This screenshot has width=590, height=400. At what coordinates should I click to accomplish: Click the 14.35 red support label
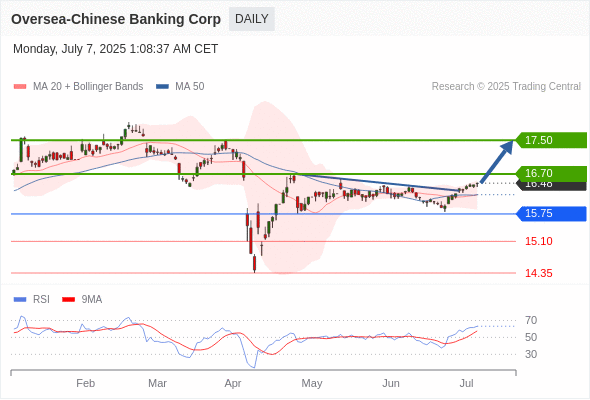[539, 273]
